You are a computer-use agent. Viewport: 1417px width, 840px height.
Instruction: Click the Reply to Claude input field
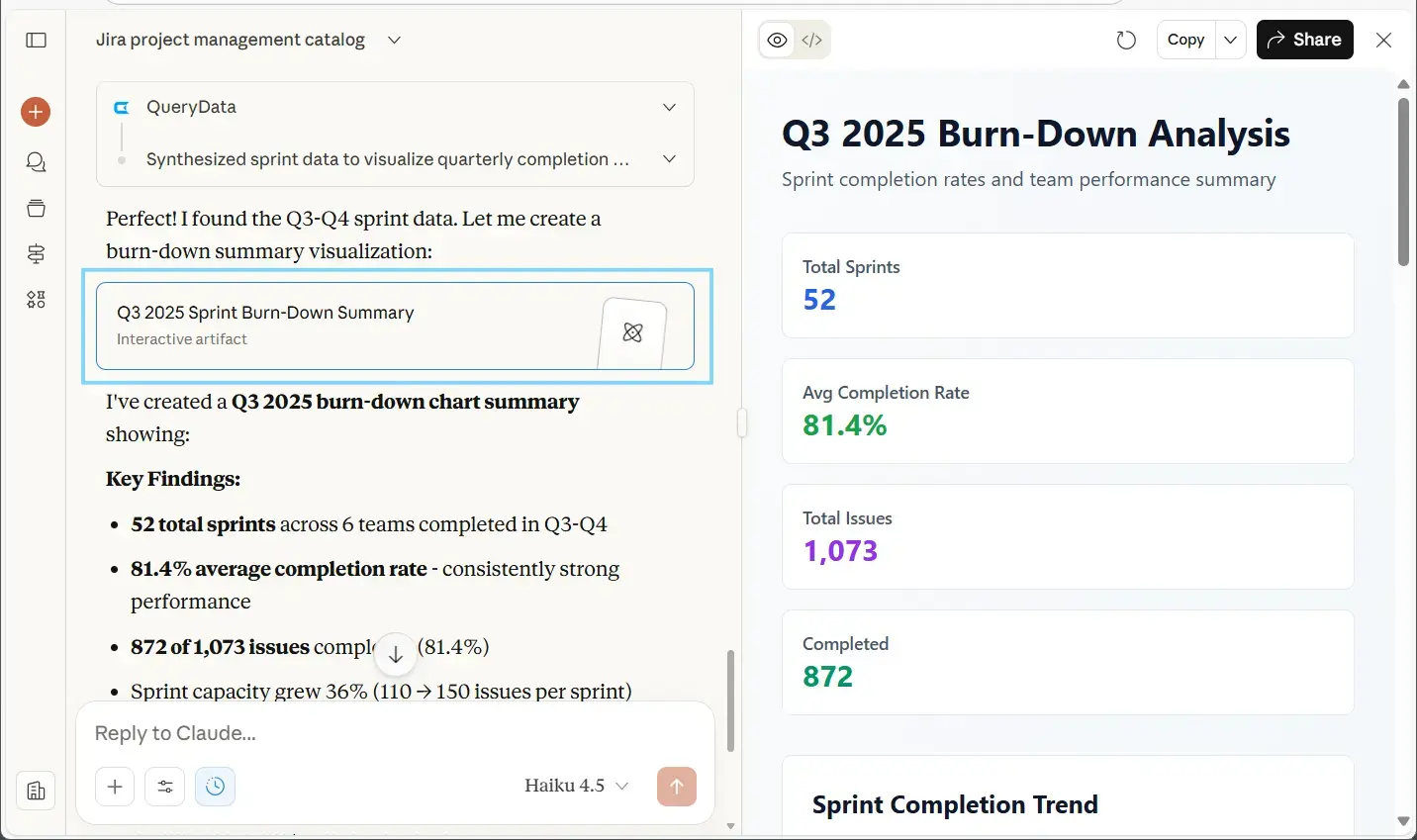coord(394,733)
